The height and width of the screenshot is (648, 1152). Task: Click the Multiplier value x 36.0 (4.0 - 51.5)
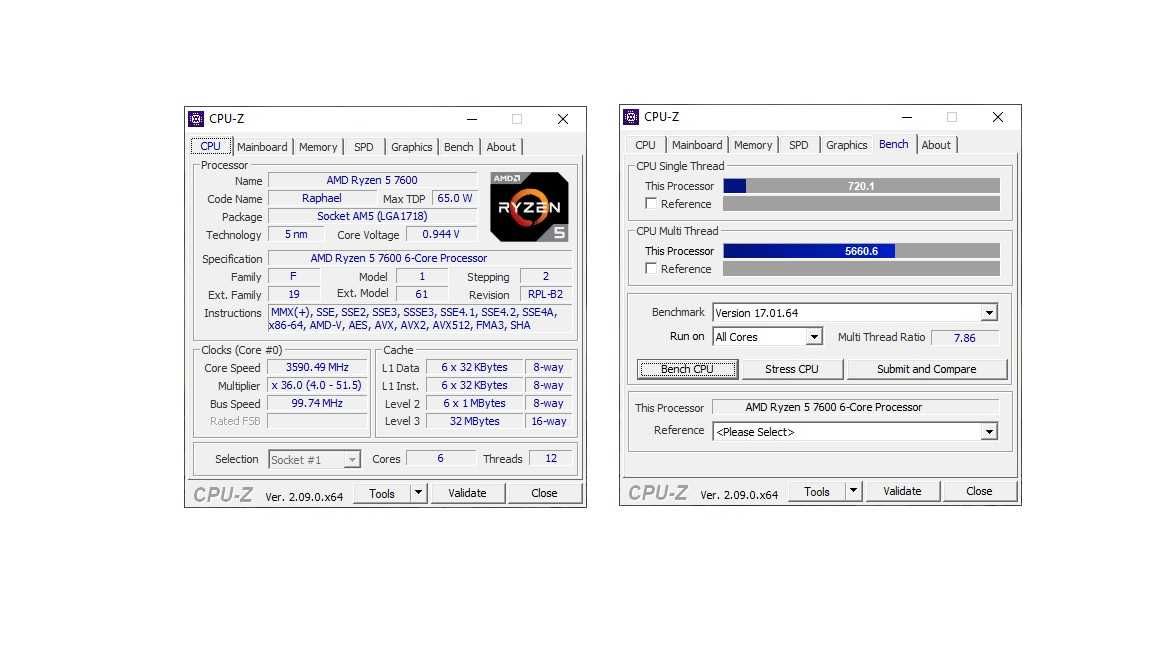pos(317,385)
